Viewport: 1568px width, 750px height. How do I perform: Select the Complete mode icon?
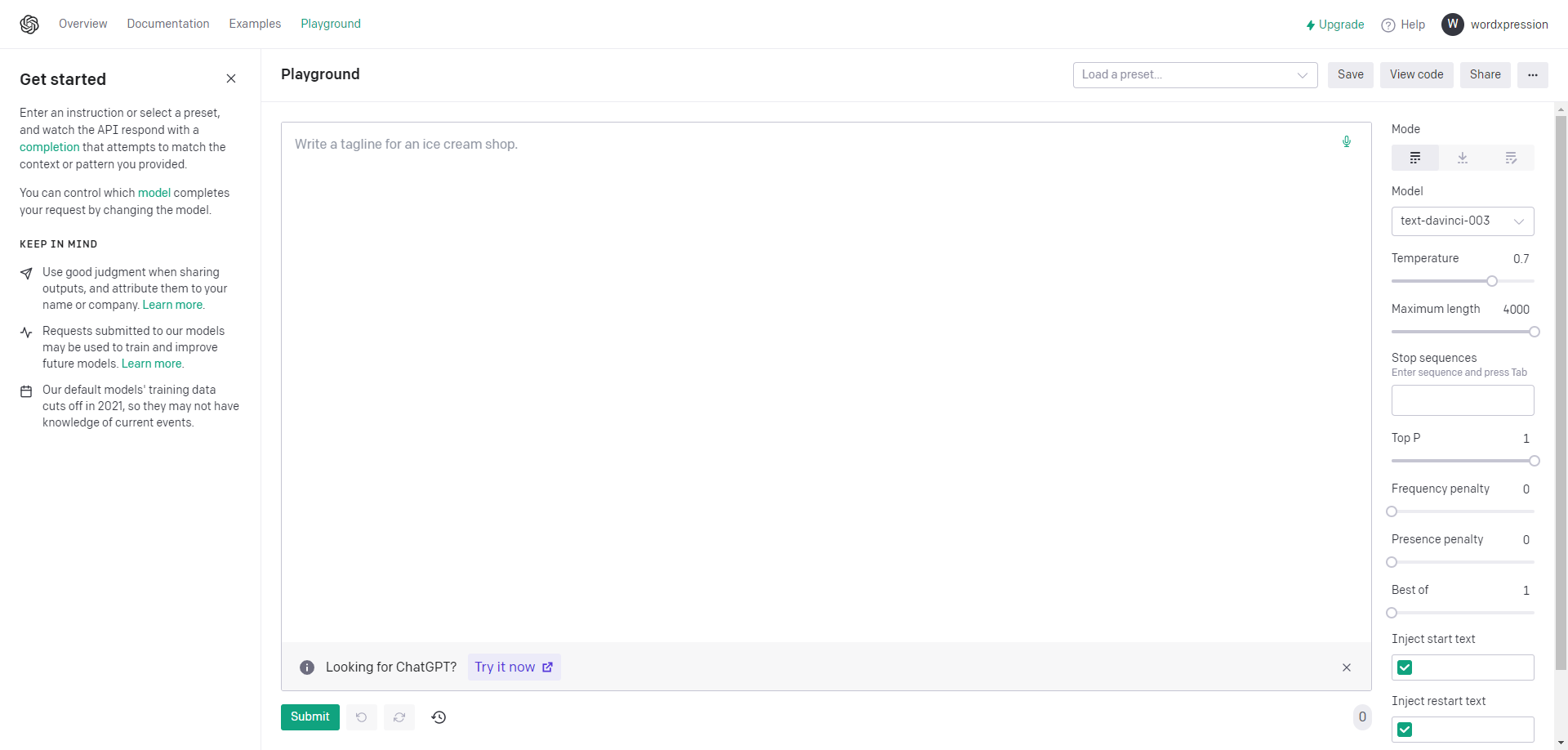[x=1415, y=158]
